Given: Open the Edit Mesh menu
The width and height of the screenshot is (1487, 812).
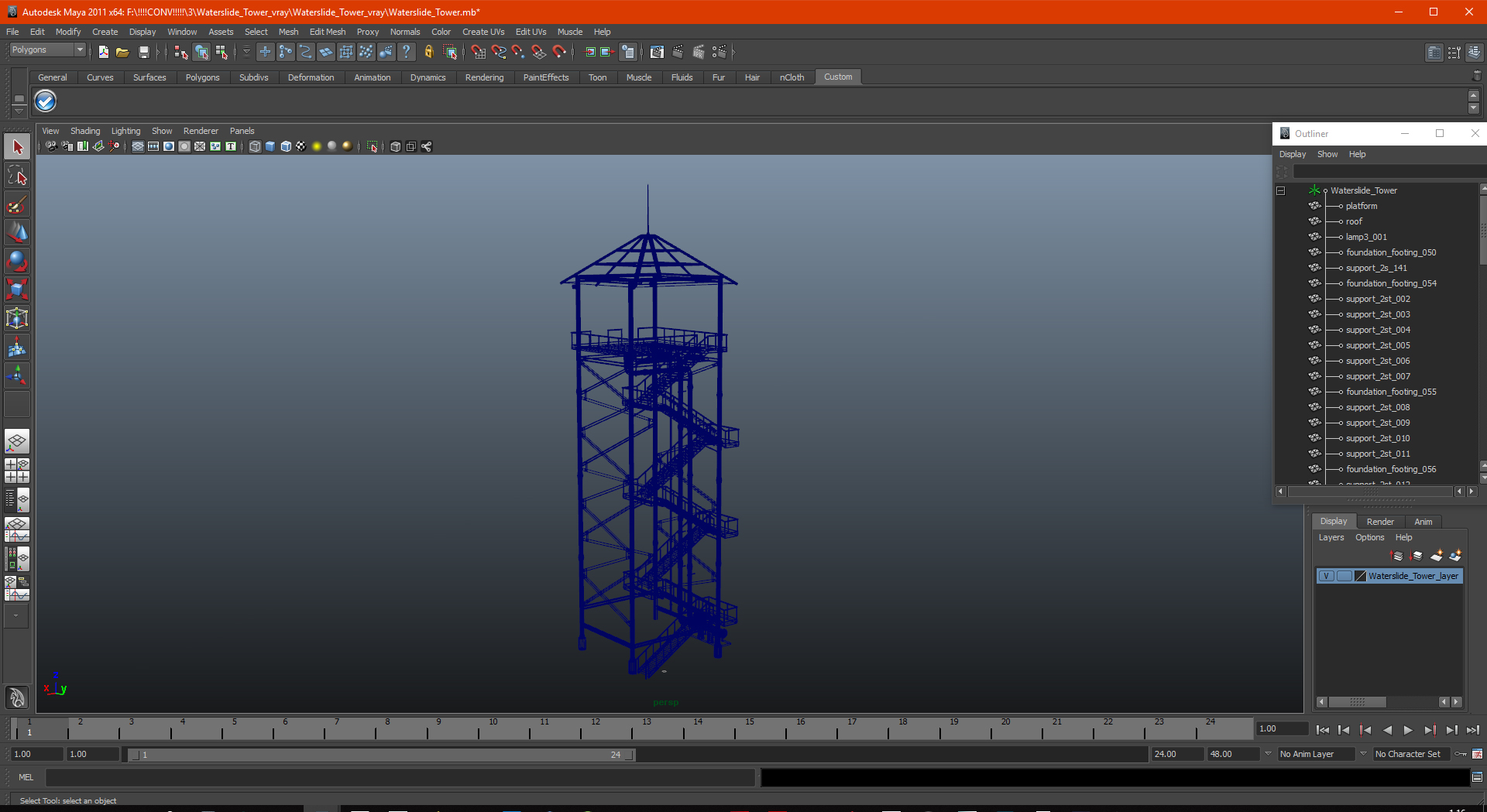Looking at the screenshot, I should point(327,32).
